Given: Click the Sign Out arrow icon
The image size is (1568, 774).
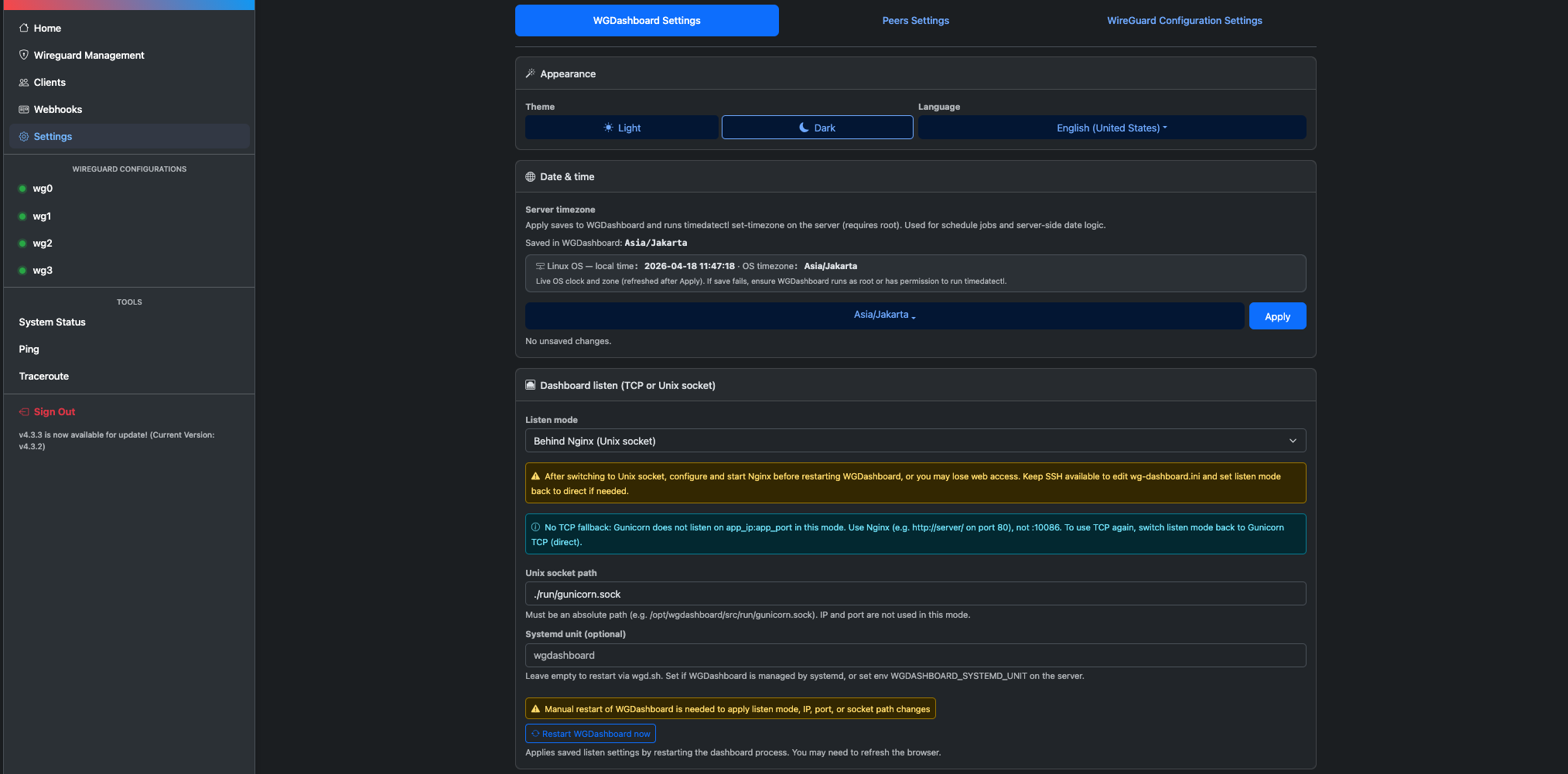Looking at the screenshot, I should point(24,411).
